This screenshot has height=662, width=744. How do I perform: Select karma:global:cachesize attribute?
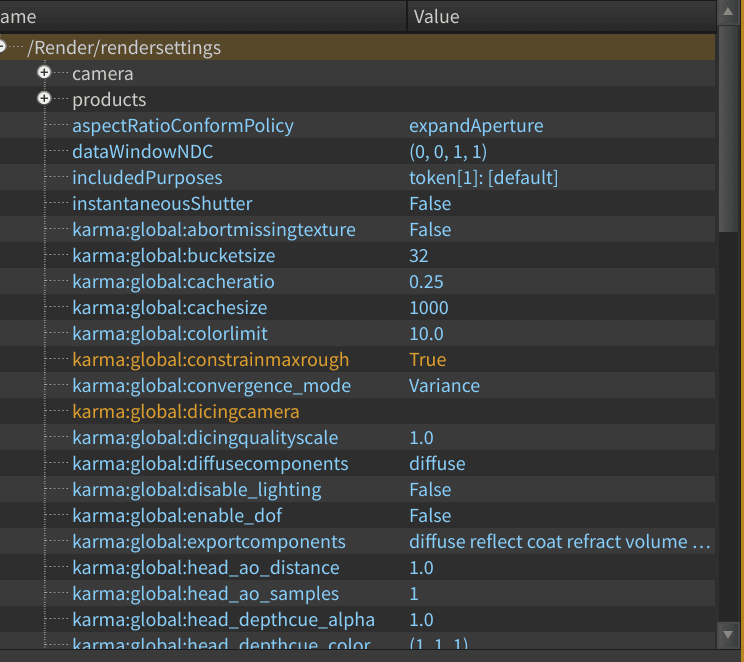pyautogui.click(x=169, y=308)
